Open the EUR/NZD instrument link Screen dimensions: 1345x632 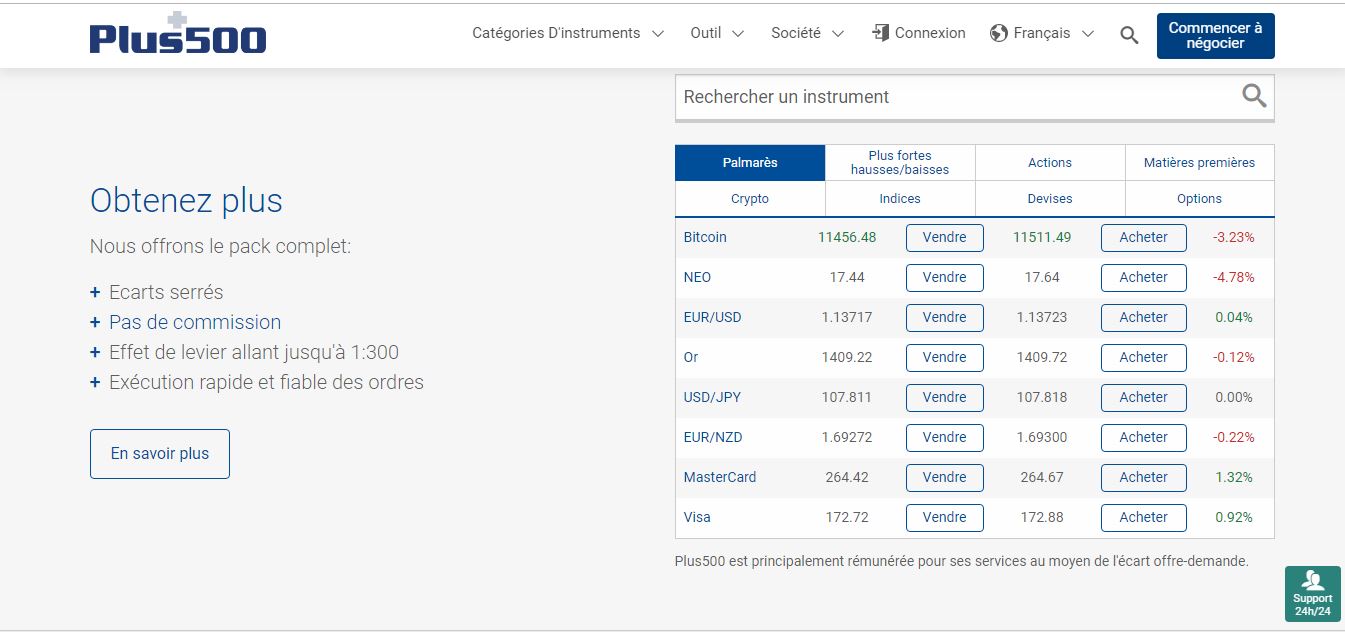pyautogui.click(x=713, y=437)
